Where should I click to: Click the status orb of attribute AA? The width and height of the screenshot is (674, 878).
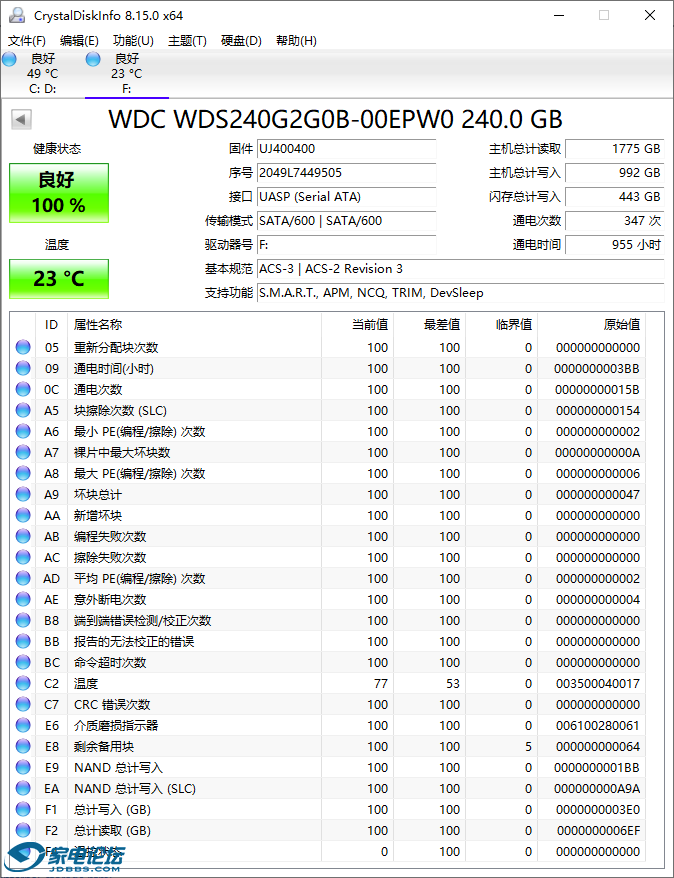[23, 516]
